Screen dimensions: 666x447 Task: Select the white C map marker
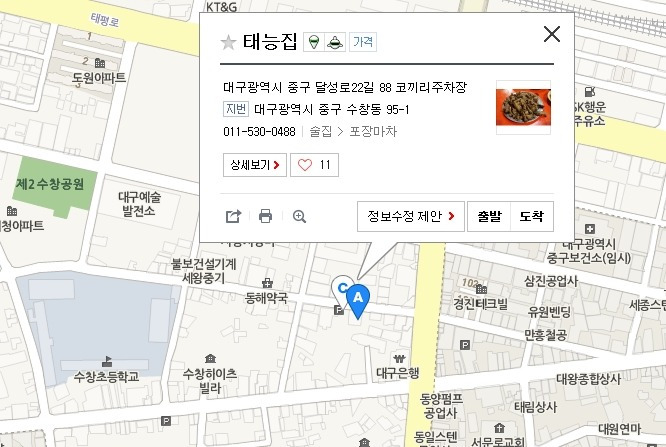(x=340, y=288)
